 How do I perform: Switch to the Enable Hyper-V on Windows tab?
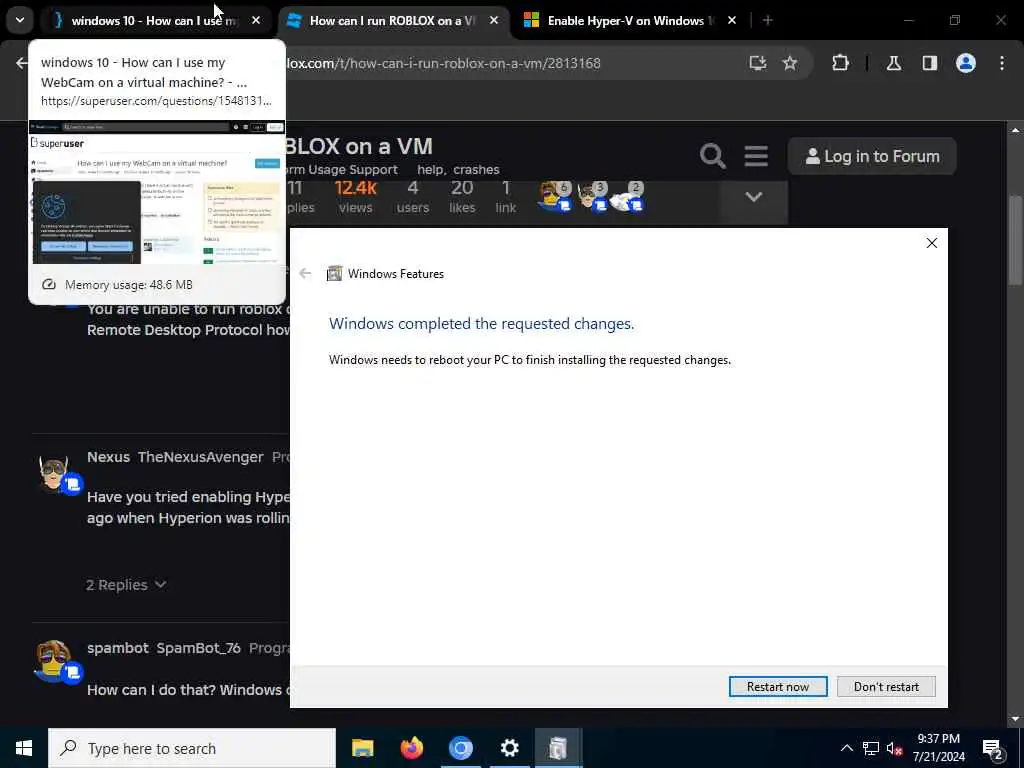[x=630, y=21]
